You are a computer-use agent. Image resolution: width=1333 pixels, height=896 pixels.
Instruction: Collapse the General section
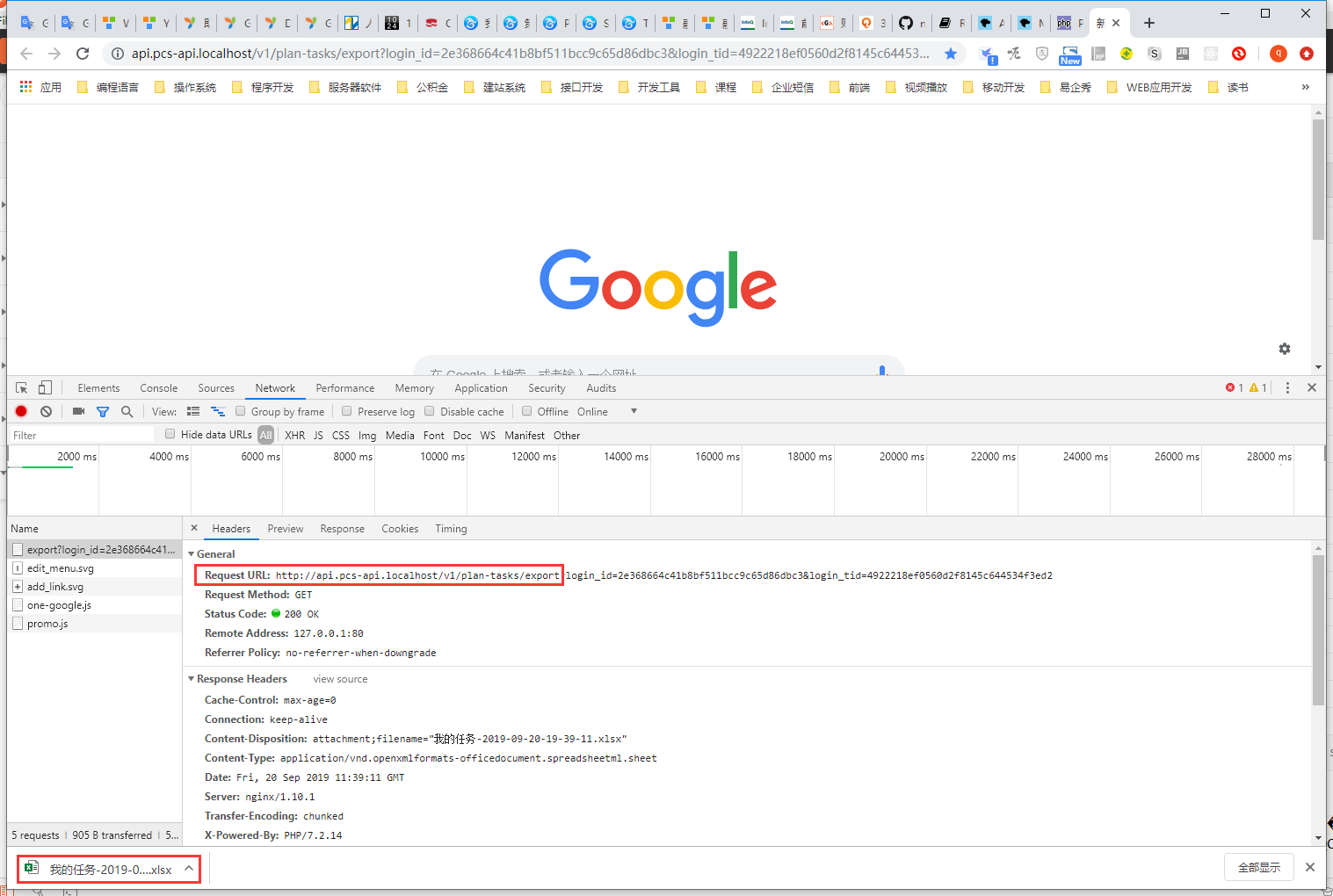coord(192,554)
